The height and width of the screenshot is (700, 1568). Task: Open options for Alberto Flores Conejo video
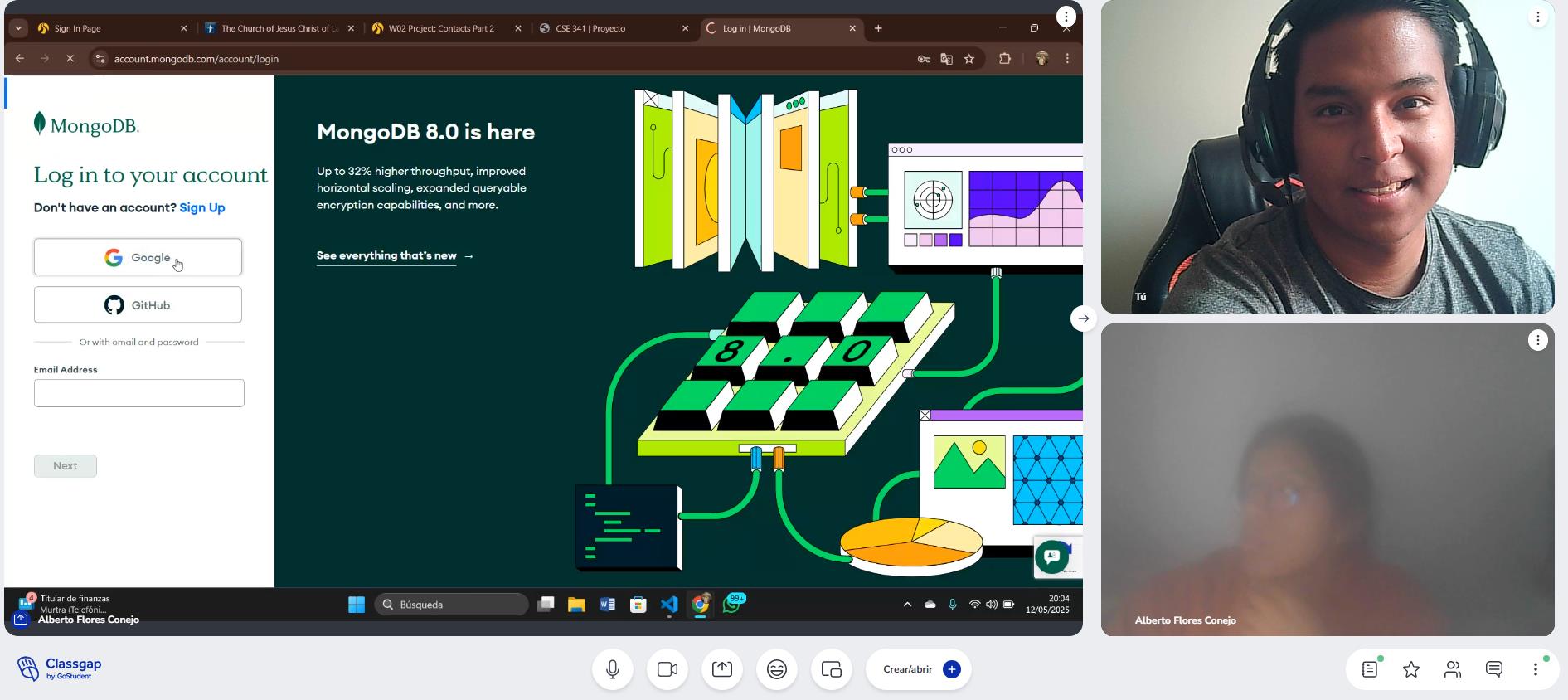point(1538,340)
